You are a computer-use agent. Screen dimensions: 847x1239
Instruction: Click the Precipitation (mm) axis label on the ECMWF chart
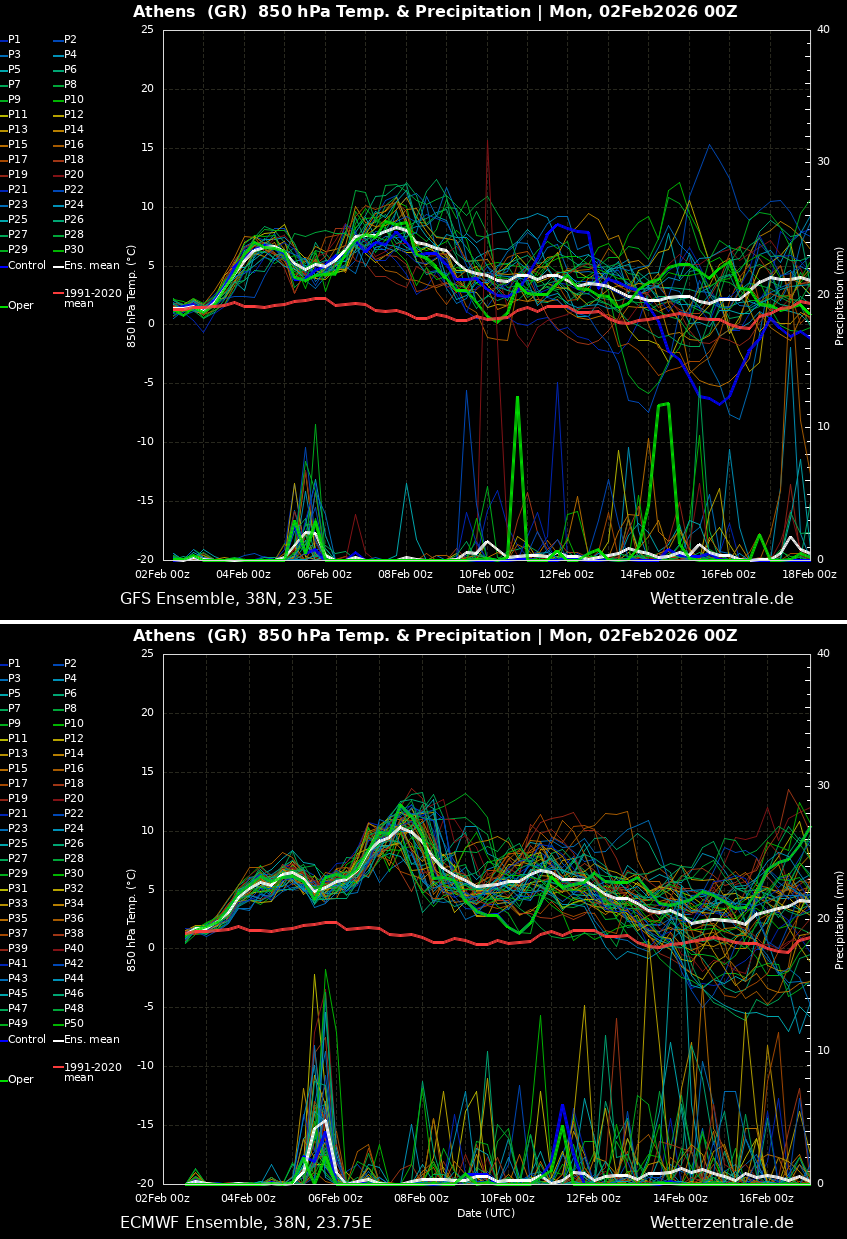(840, 919)
